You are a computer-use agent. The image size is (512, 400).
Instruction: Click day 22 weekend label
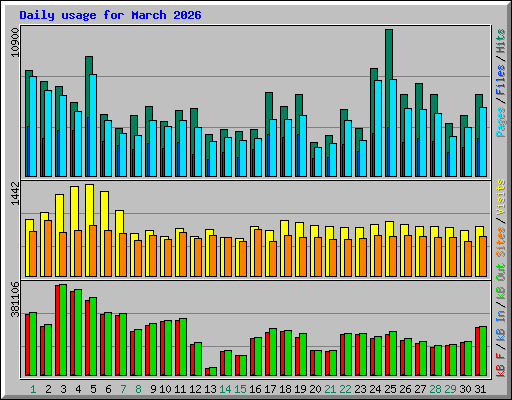click(345, 389)
